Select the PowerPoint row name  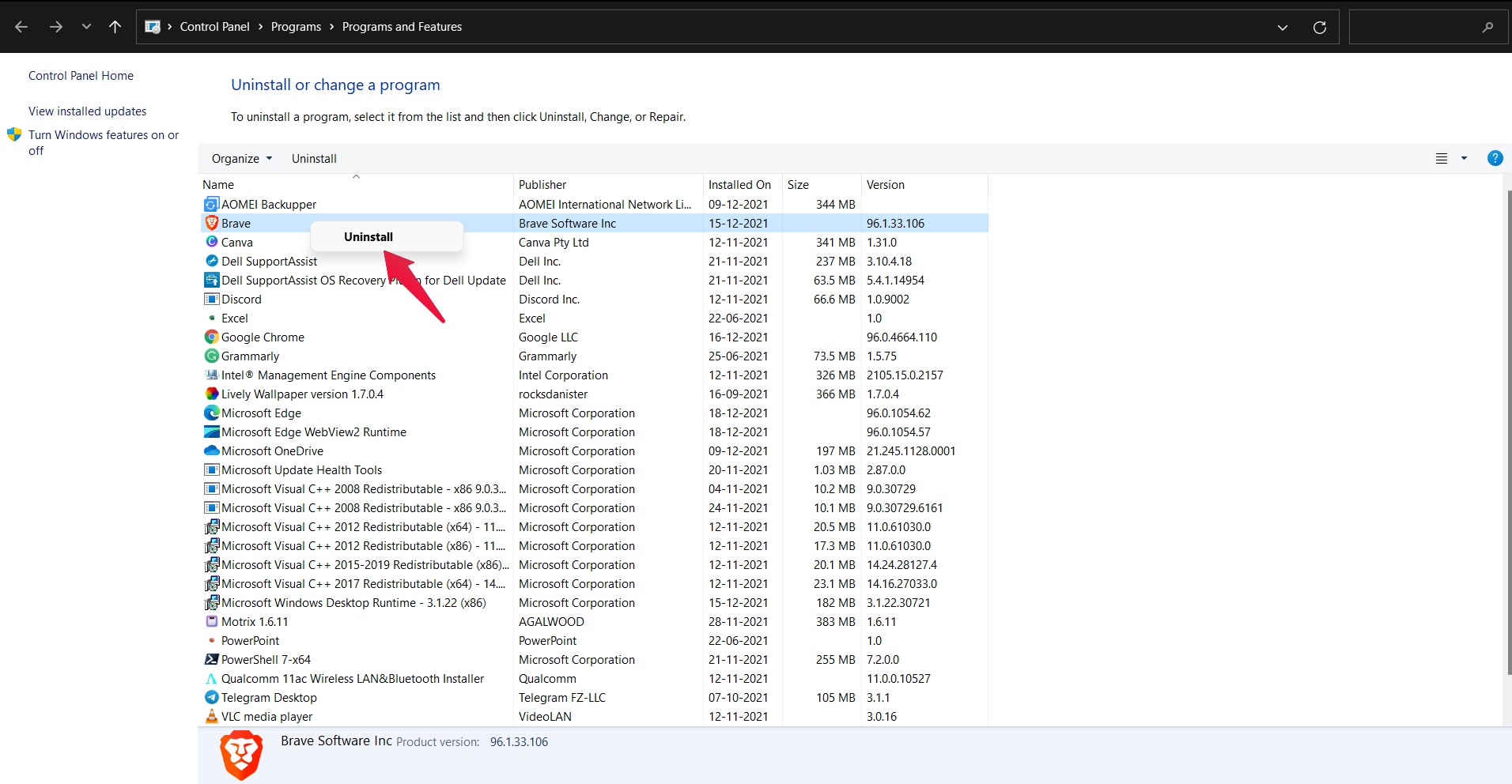pos(250,641)
